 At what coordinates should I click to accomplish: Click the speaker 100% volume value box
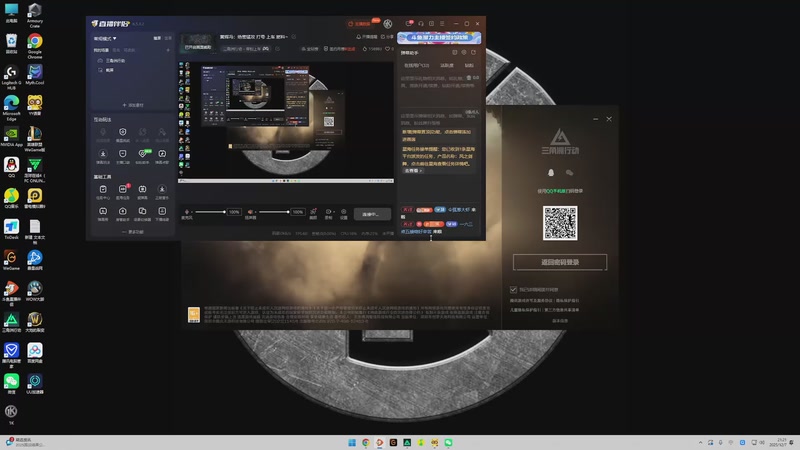(x=298, y=212)
